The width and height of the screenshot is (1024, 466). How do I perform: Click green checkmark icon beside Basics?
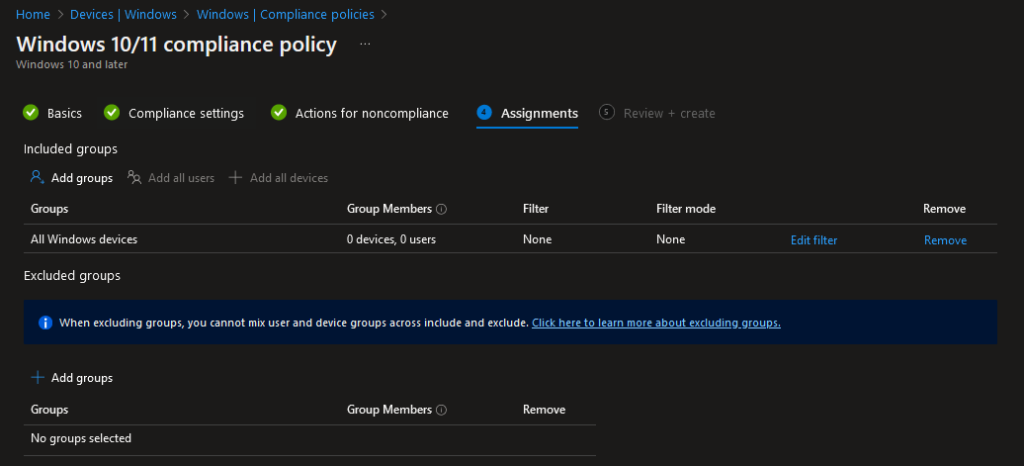[x=30, y=113]
